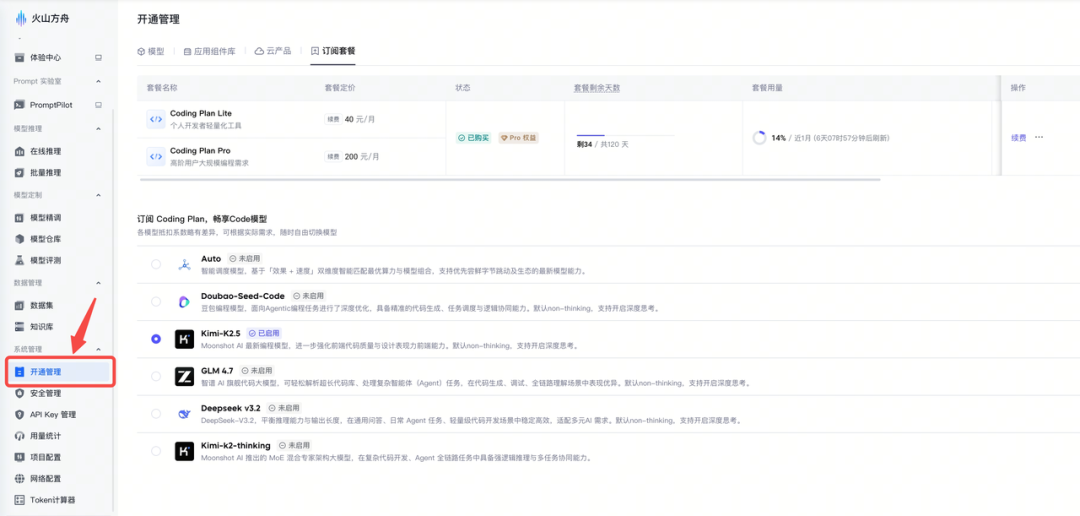Click 在线推理 bar chart icon
The width and height of the screenshot is (1080, 516).
19,151
